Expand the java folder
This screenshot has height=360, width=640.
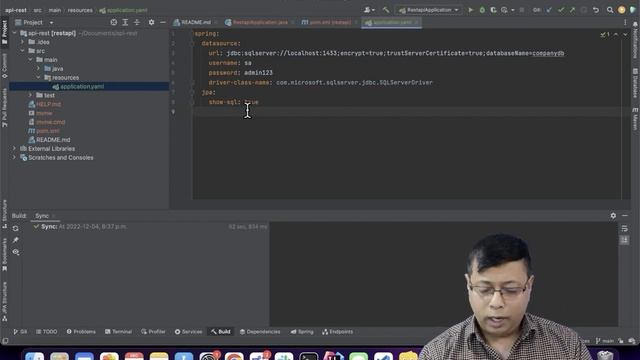[x=39, y=69]
